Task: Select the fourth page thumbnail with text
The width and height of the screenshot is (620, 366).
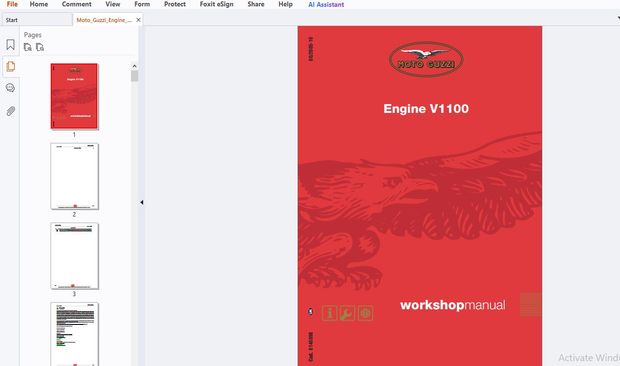Action: 74,334
